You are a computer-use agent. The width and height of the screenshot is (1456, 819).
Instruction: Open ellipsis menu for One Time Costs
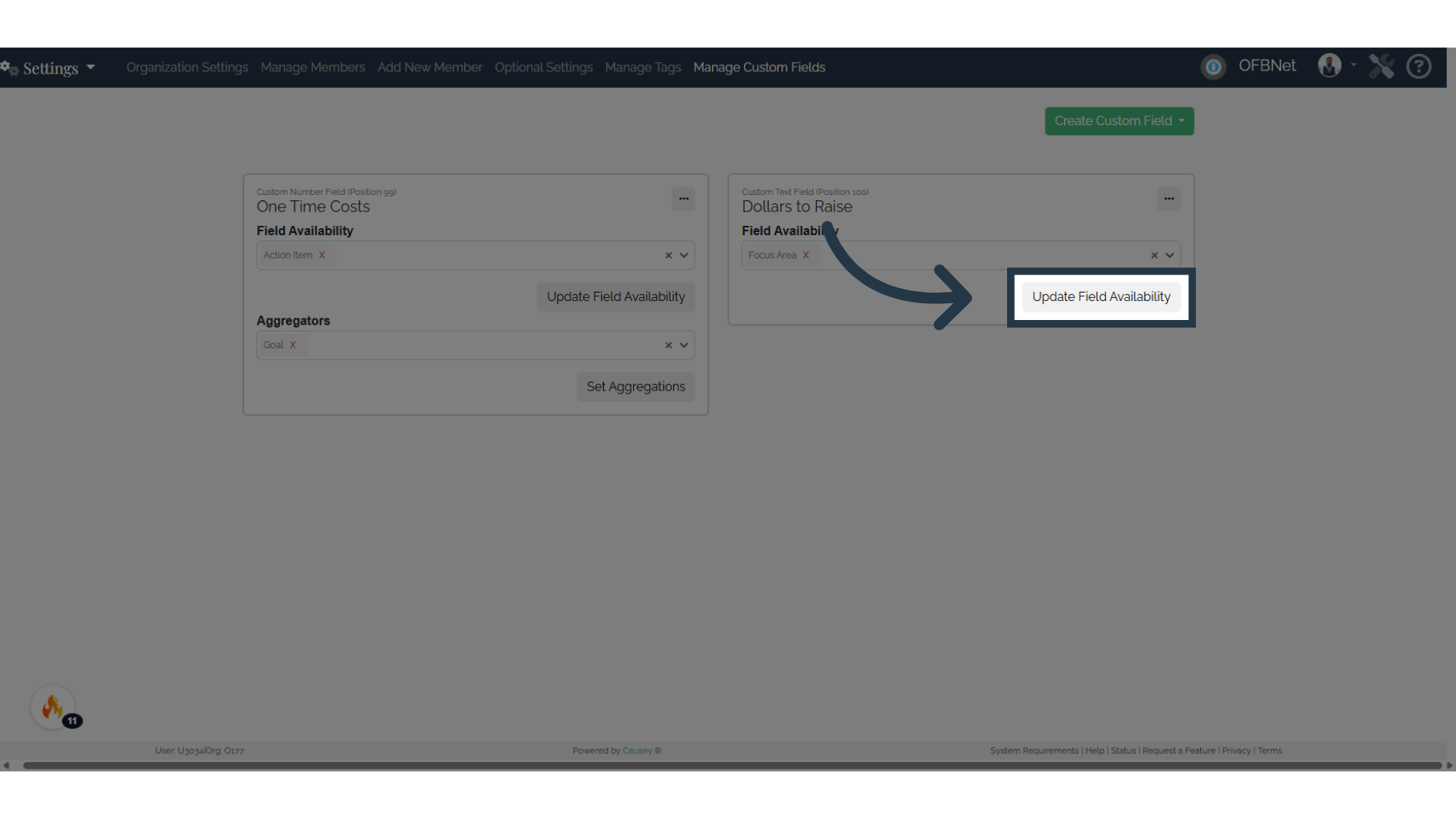coord(683,199)
